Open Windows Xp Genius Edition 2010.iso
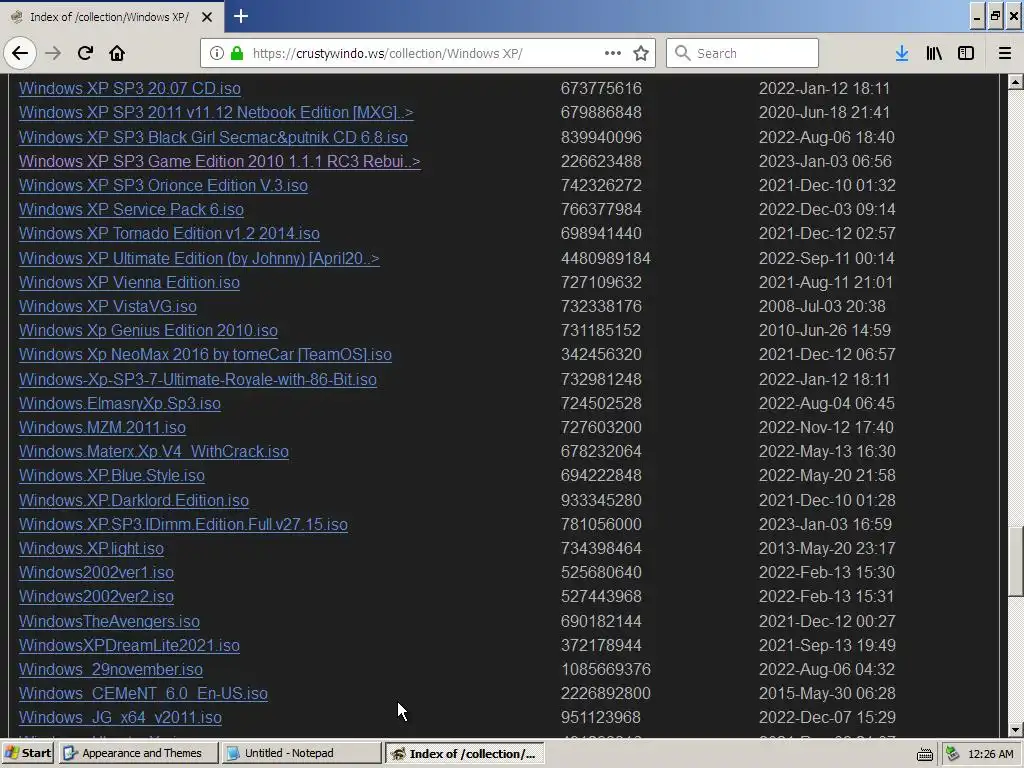This screenshot has height=768, width=1024. tap(148, 330)
